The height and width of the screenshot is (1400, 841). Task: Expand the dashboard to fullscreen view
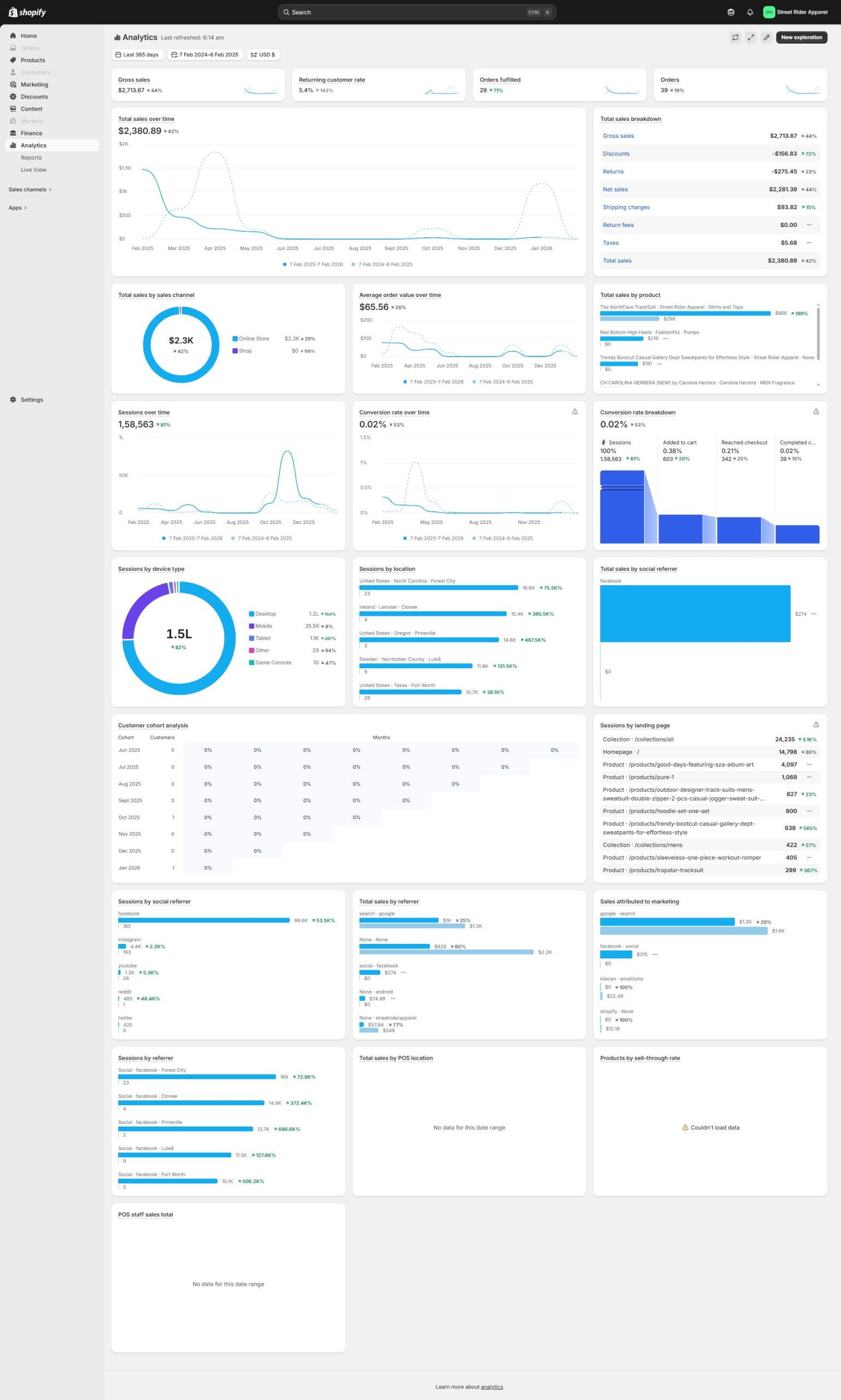click(750, 37)
